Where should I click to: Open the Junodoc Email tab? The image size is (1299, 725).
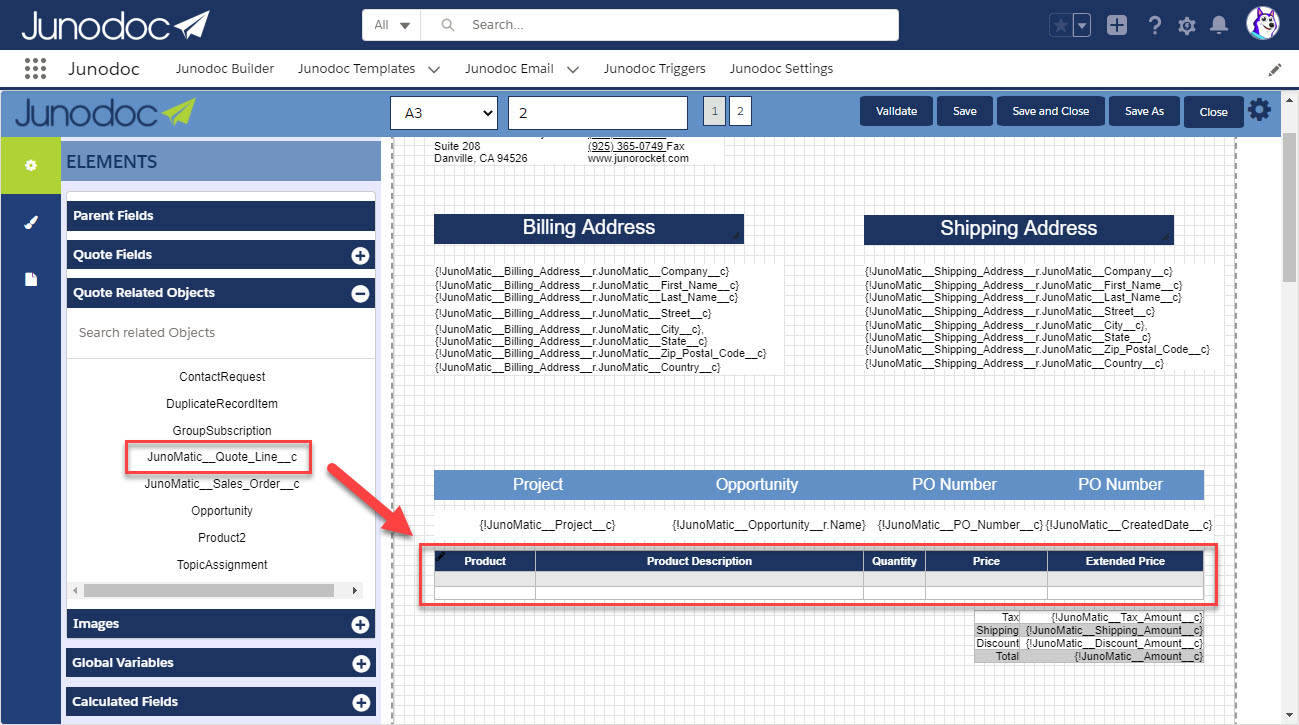click(x=509, y=69)
